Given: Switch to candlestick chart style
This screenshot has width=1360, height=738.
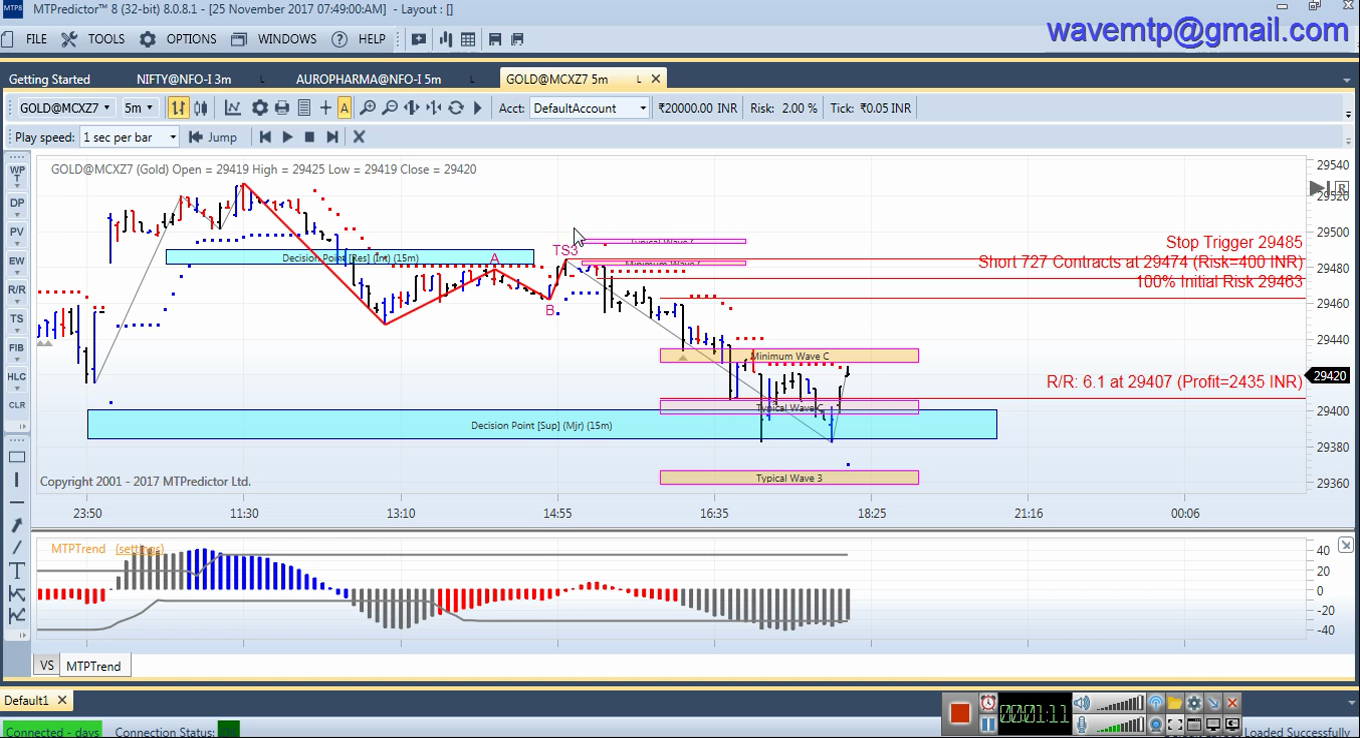Looking at the screenshot, I should tap(201, 108).
